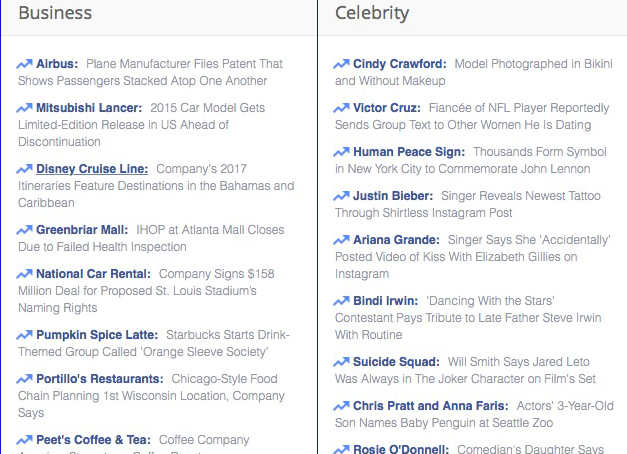Click the Airbus patent story description

[150, 72]
